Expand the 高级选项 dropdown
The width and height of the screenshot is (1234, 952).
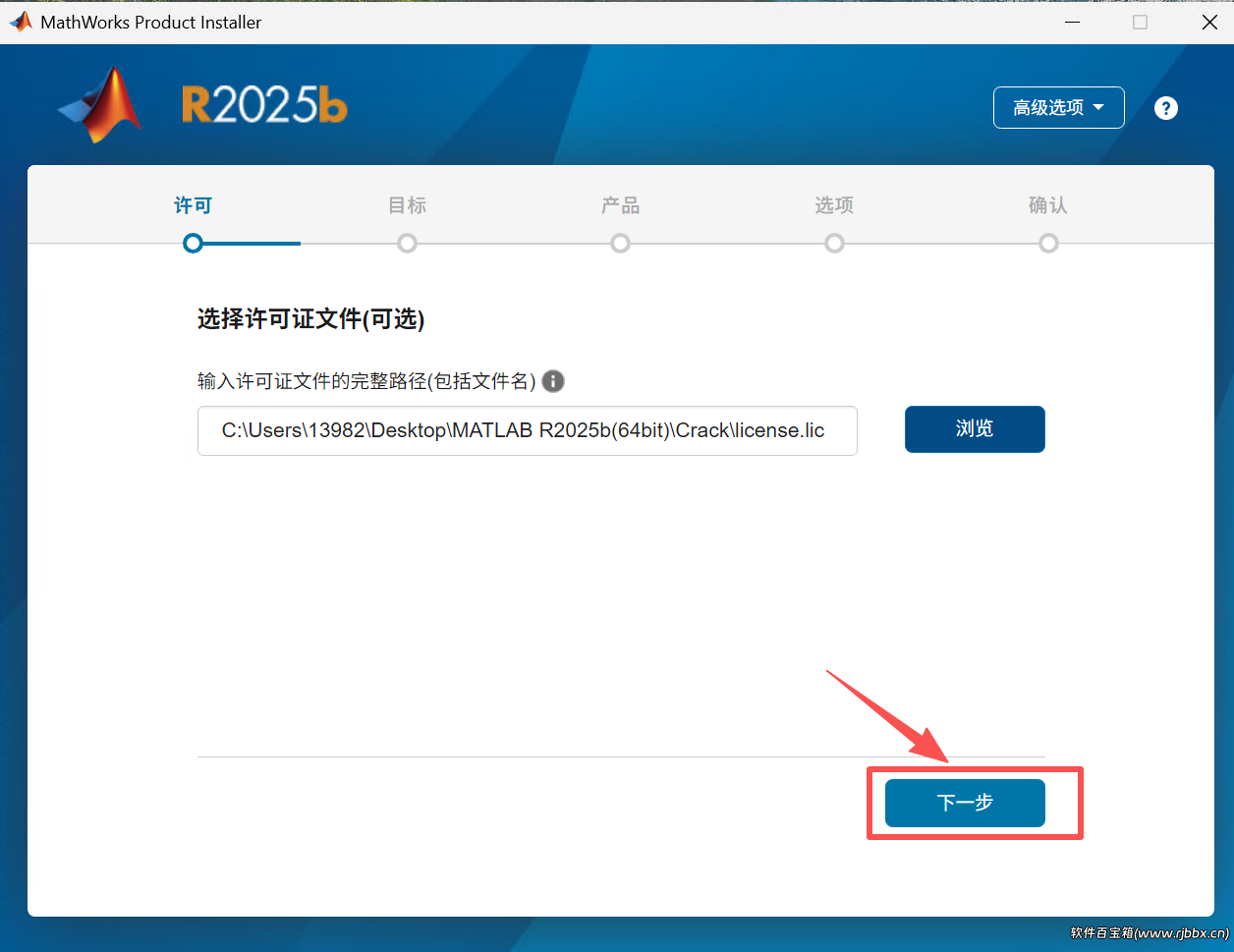pos(1058,108)
